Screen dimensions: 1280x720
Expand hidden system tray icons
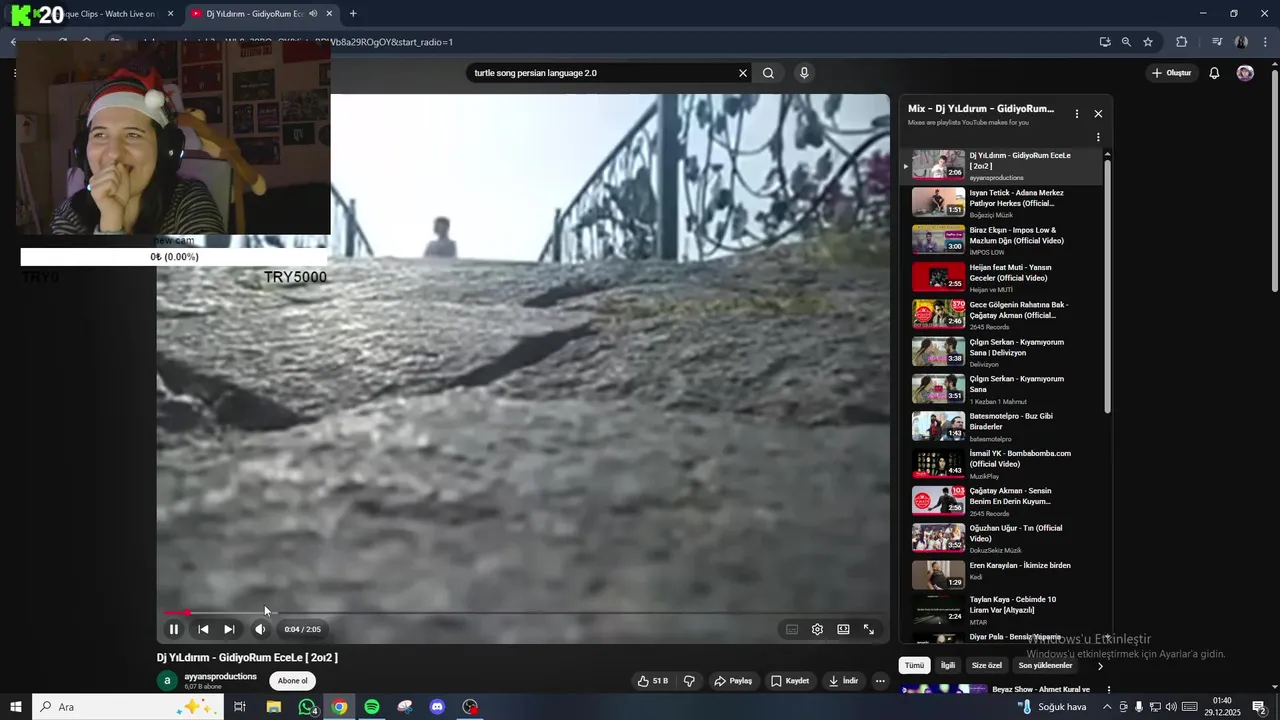point(1108,707)
